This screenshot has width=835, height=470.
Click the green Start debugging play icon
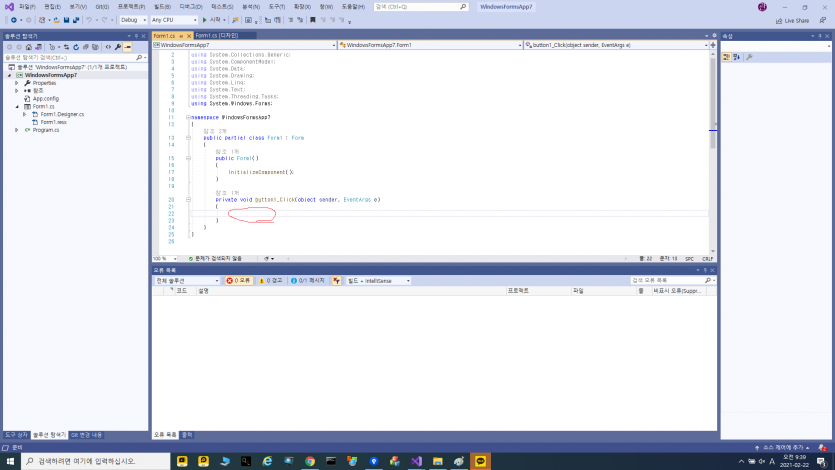[204, 20]
